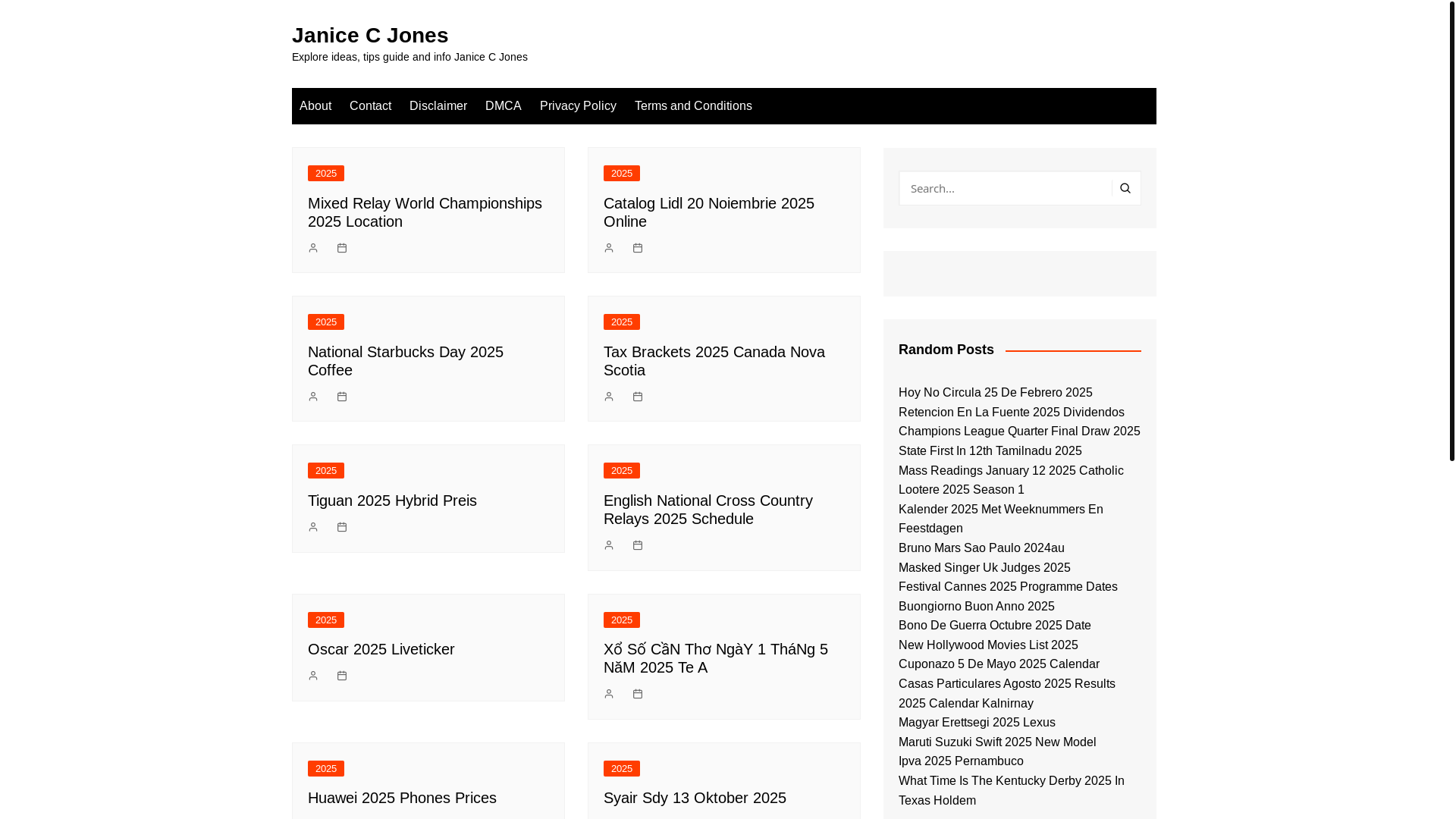Image resolution: width=1456 pixels, height=819 pixels.
Task: Open the About menu item
Action: [315, 106]
